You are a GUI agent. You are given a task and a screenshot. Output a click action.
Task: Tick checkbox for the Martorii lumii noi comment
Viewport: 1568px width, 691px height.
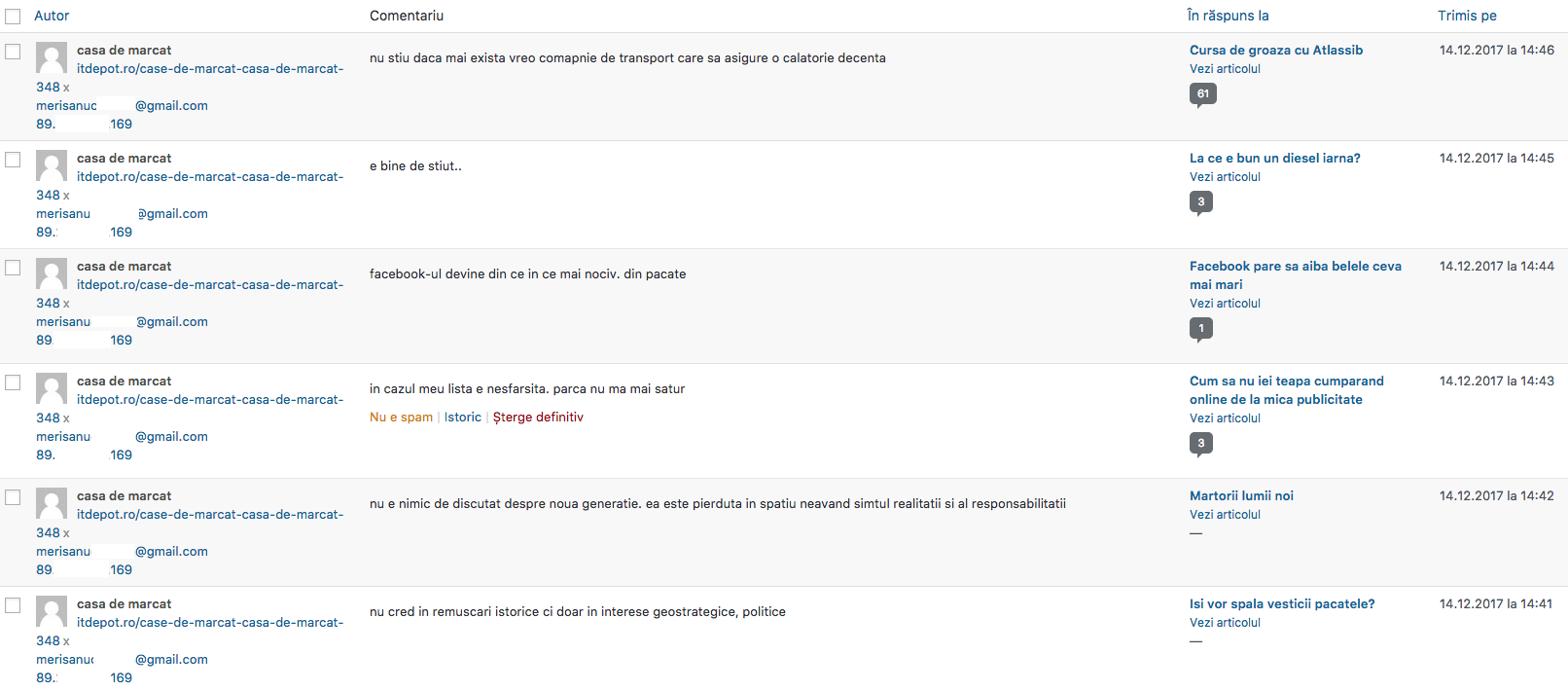(x=13, y=497)
